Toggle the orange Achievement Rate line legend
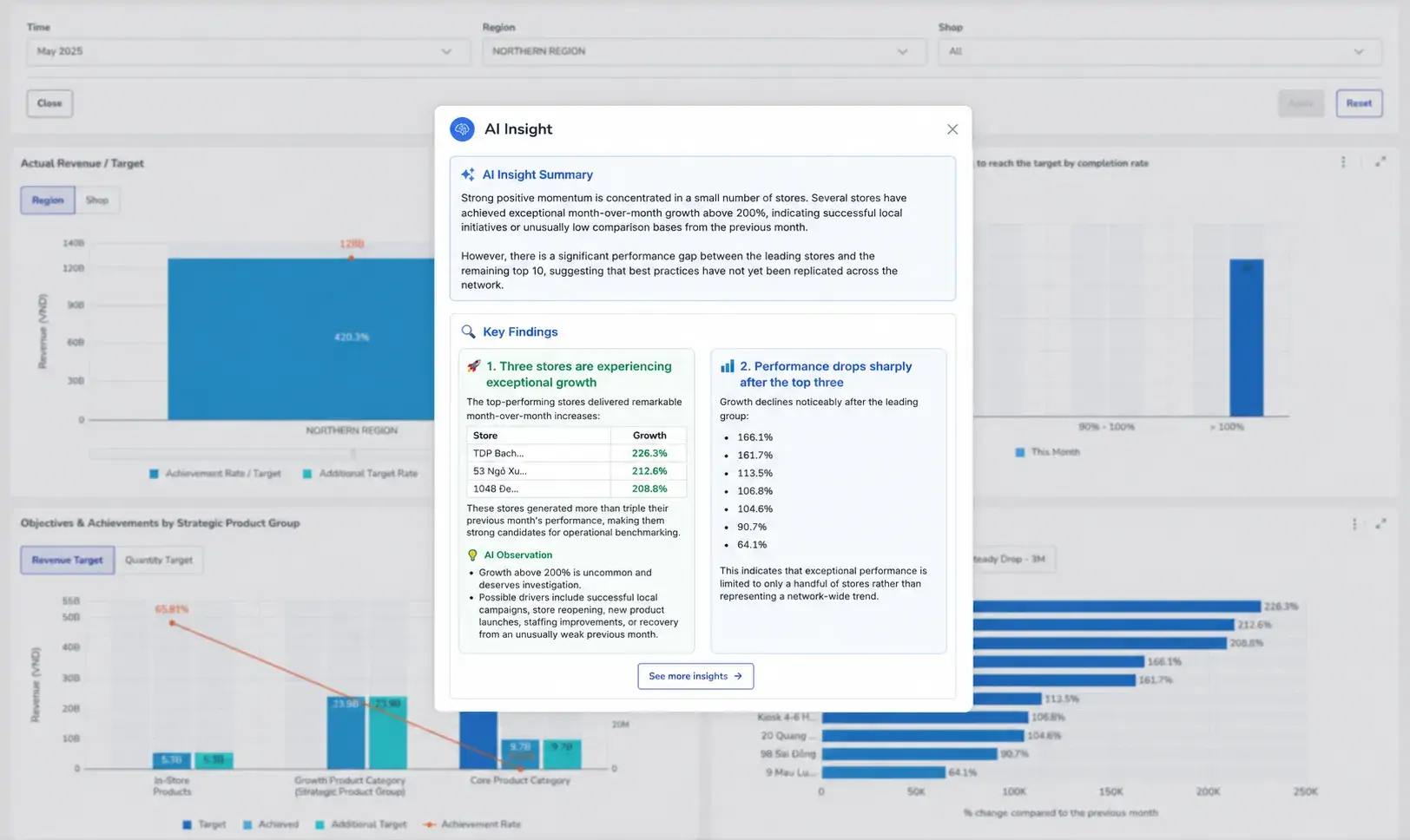 click(x=472, y=824)
